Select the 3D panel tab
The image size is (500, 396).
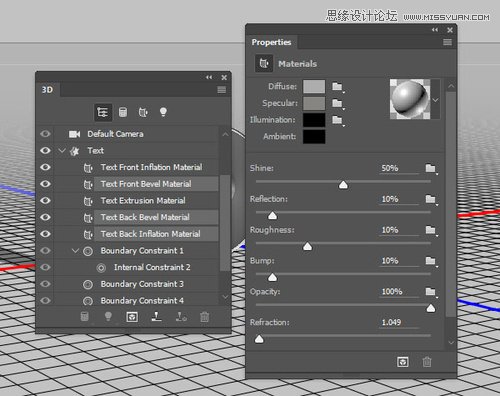pyautogui.click(x=48, y=90)
